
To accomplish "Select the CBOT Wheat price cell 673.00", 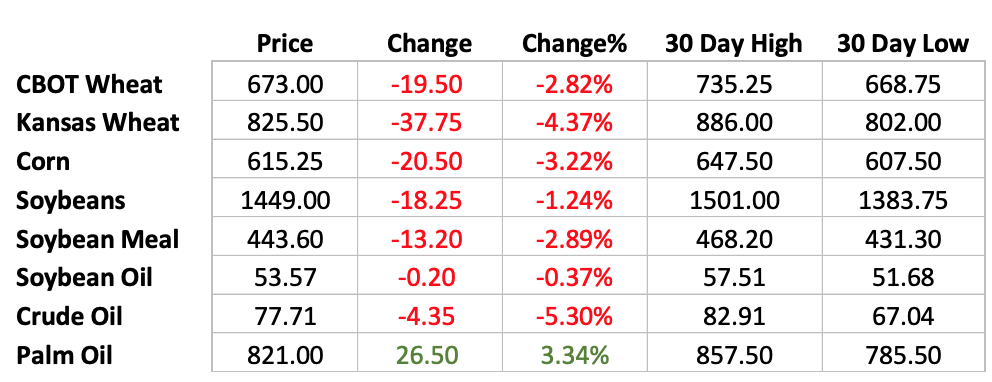I will pyautogui.click(x=285, y=84).
